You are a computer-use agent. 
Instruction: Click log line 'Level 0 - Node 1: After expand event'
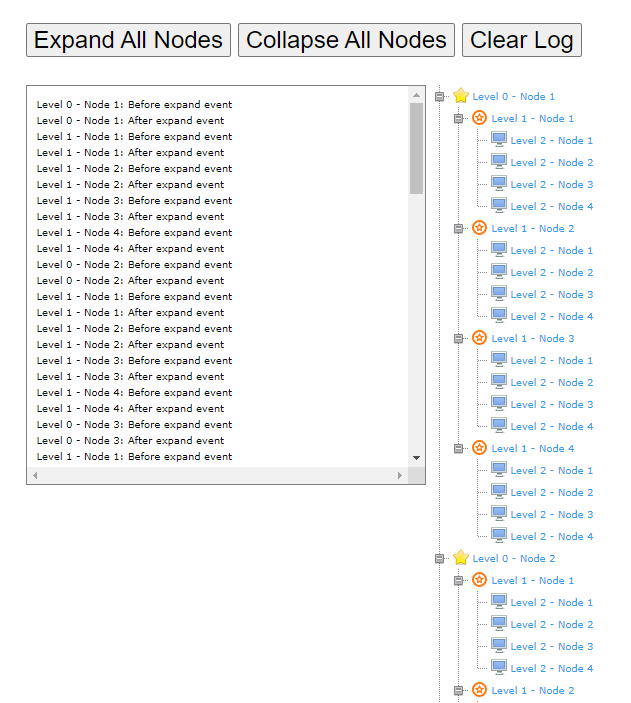(x=130, y=121)
